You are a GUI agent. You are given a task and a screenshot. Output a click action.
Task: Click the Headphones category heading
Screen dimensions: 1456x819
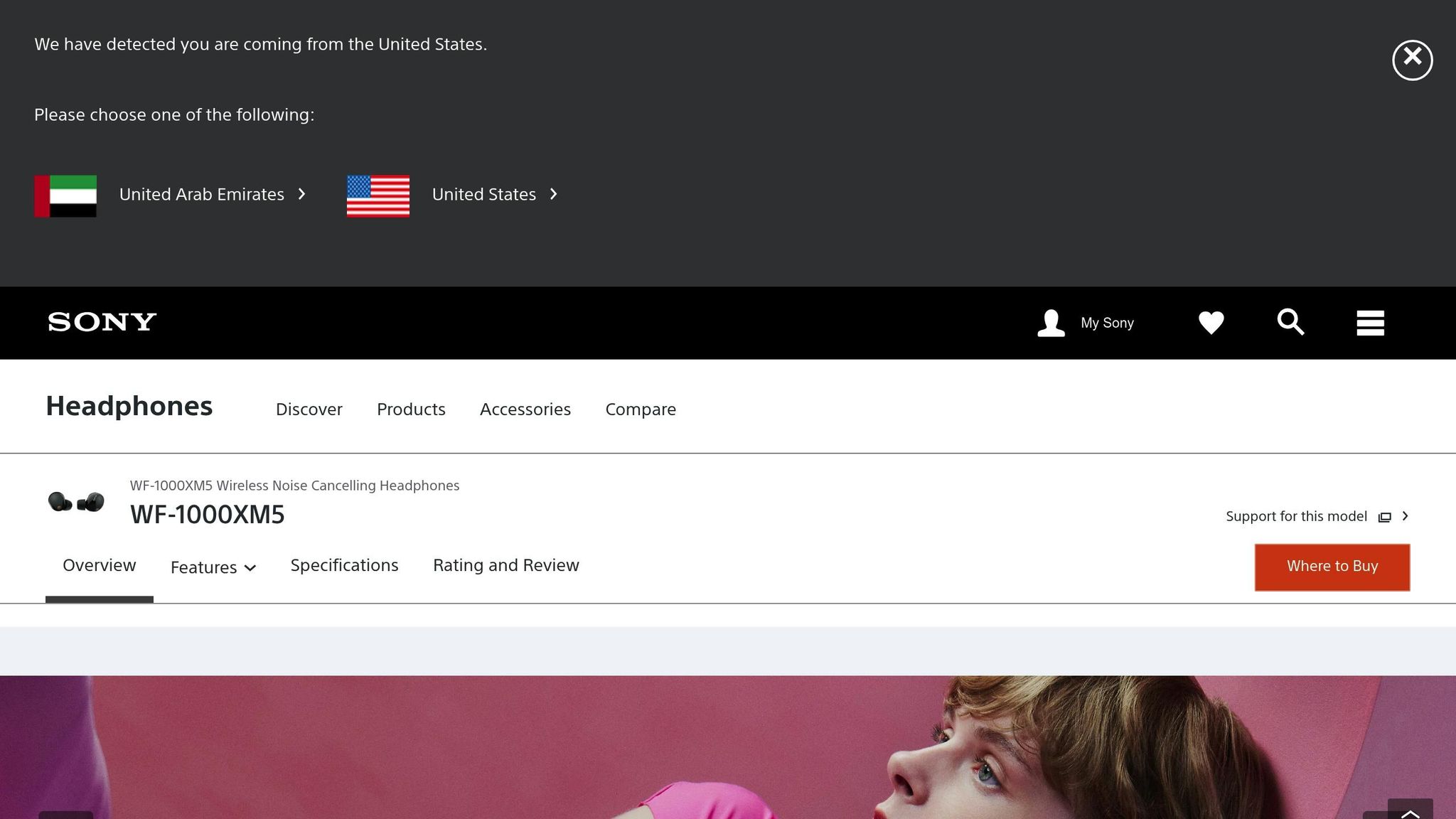click(129, 406)
